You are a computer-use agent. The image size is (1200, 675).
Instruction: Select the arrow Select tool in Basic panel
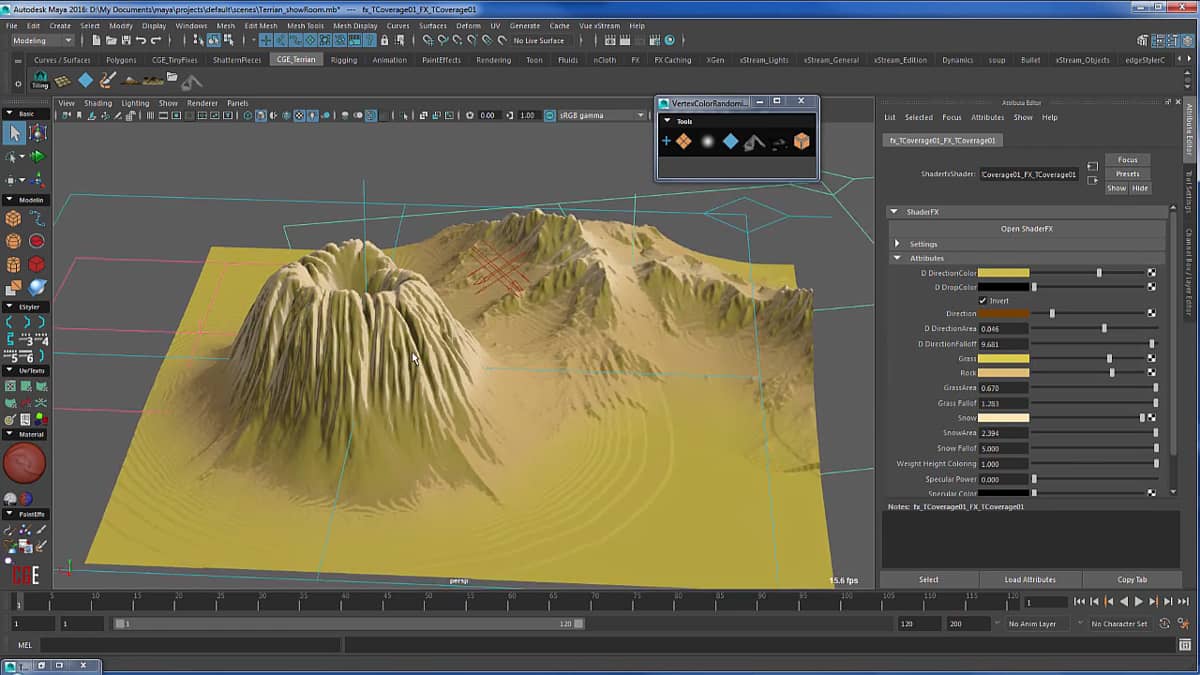14,133
